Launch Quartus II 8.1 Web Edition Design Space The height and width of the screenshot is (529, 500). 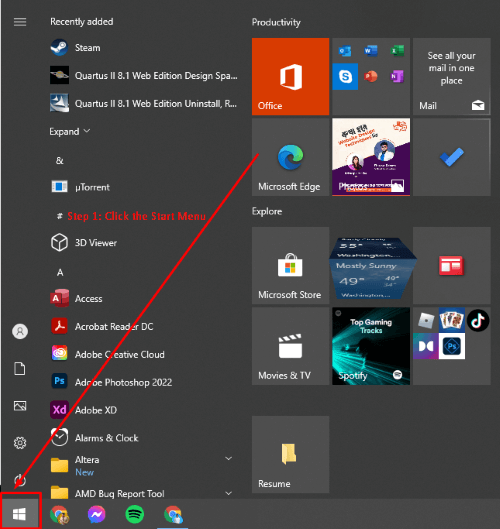coord(143,76)
